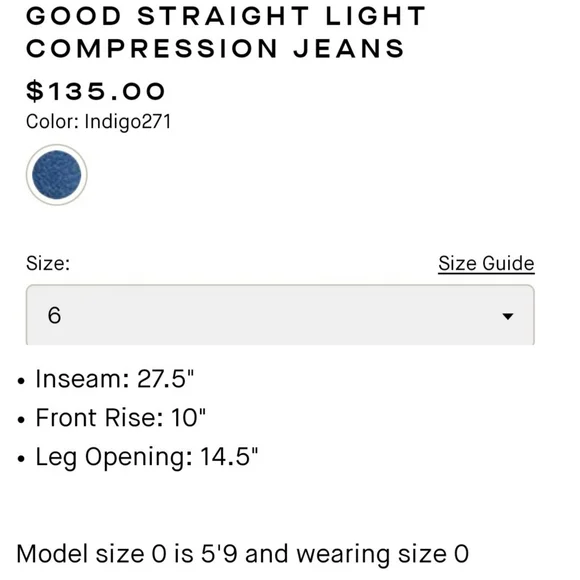Select the Indigo271 blue denim swatch

point(57,175)
